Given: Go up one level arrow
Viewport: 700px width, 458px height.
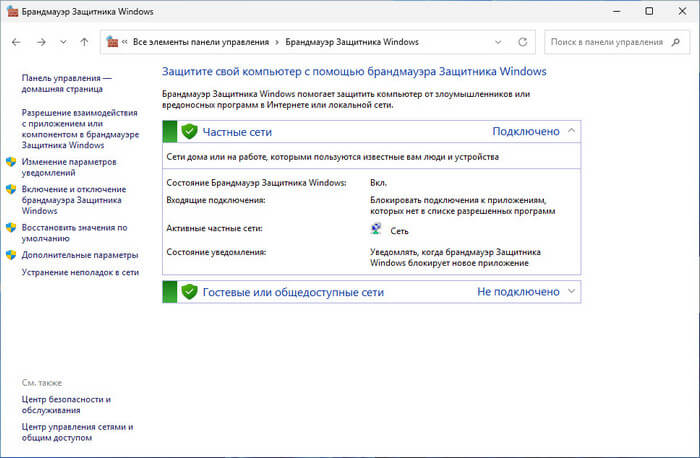Looking at the screenshot, I should pos(84,42).
